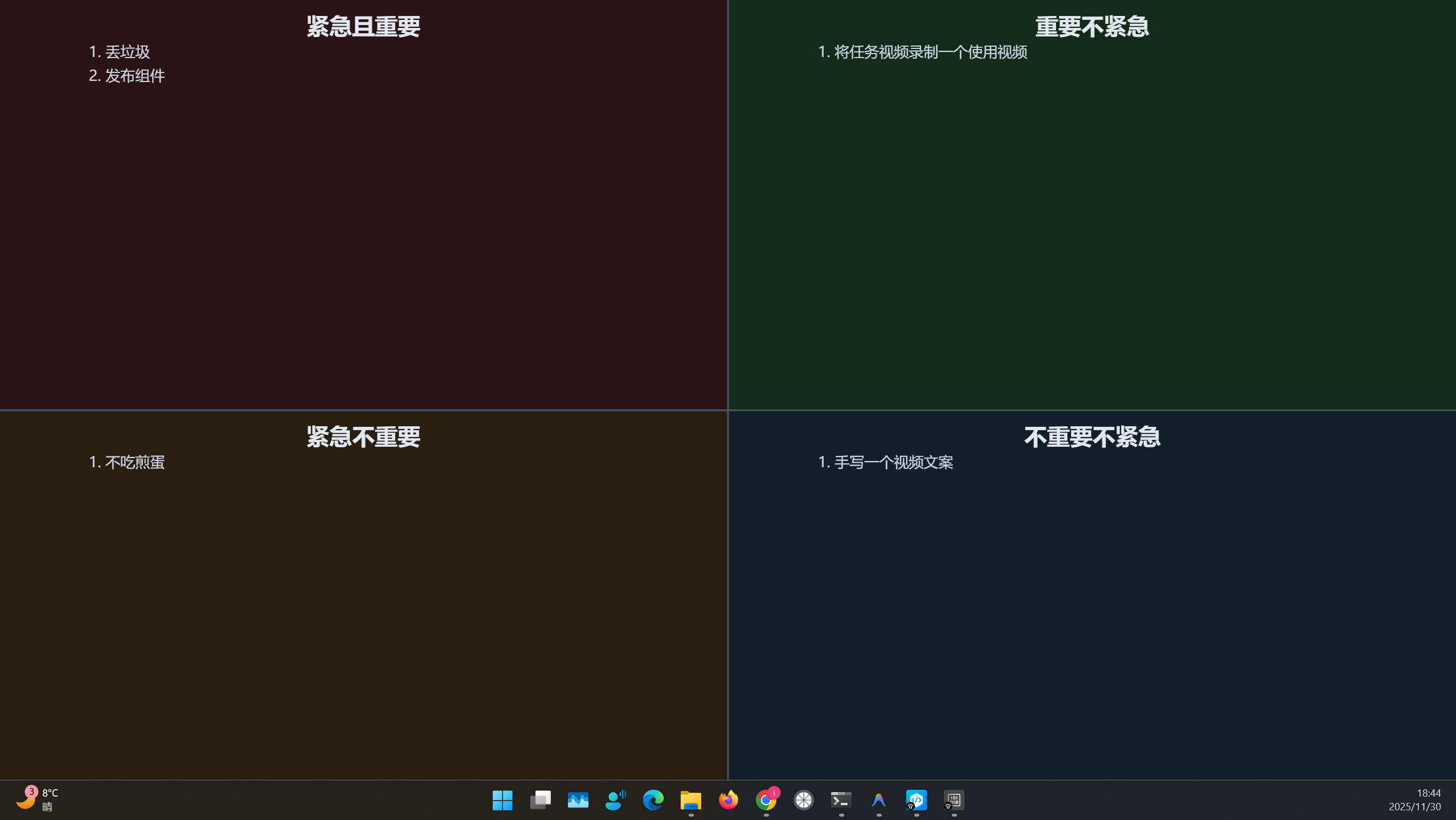Image resolution: width=1456 pixels, height=820 pixels.
Task: Select the 手写一个视频文案 task
Action: coord(893,462)
